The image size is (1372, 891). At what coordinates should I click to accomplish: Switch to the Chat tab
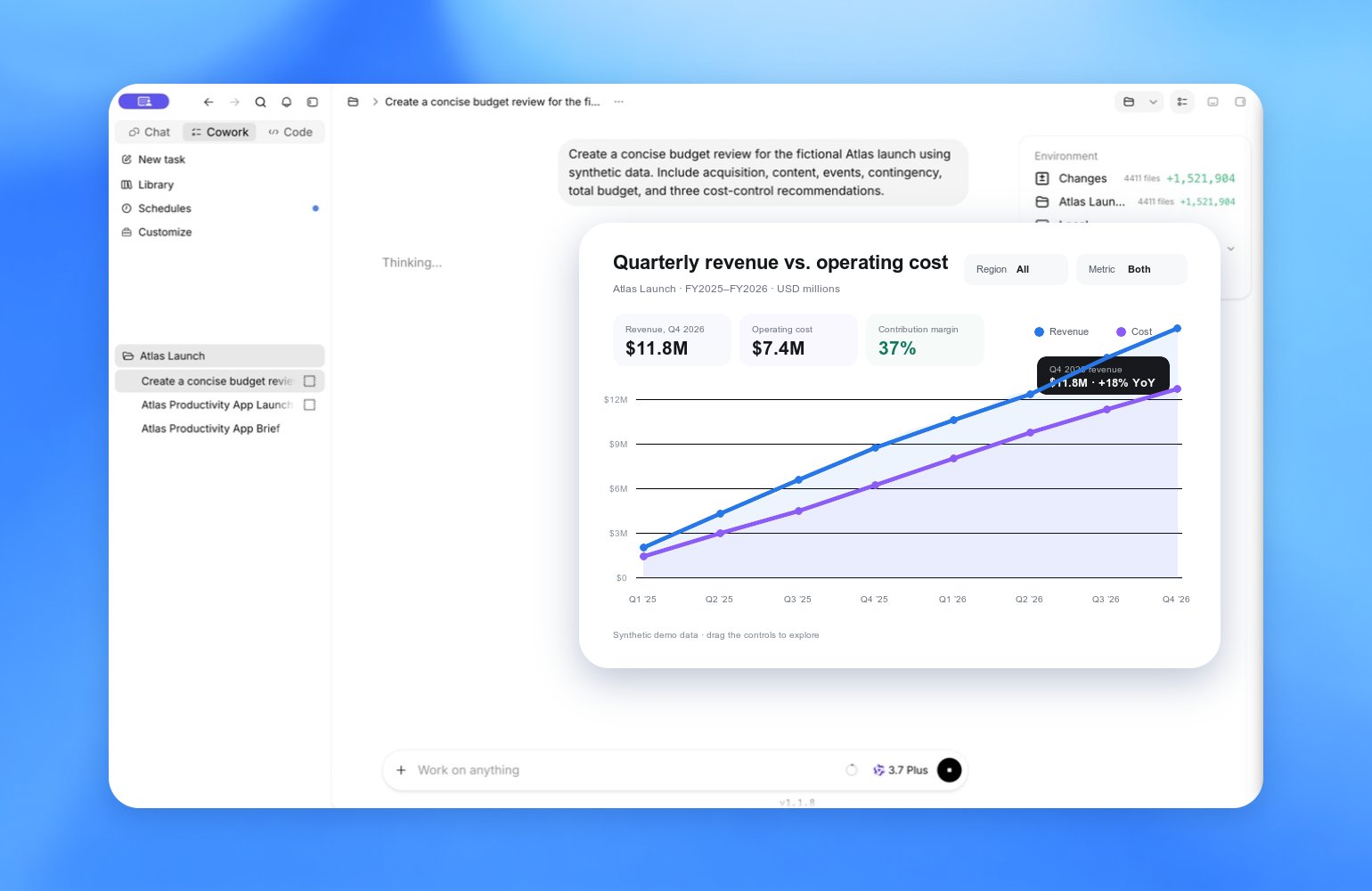pos(149,132)
